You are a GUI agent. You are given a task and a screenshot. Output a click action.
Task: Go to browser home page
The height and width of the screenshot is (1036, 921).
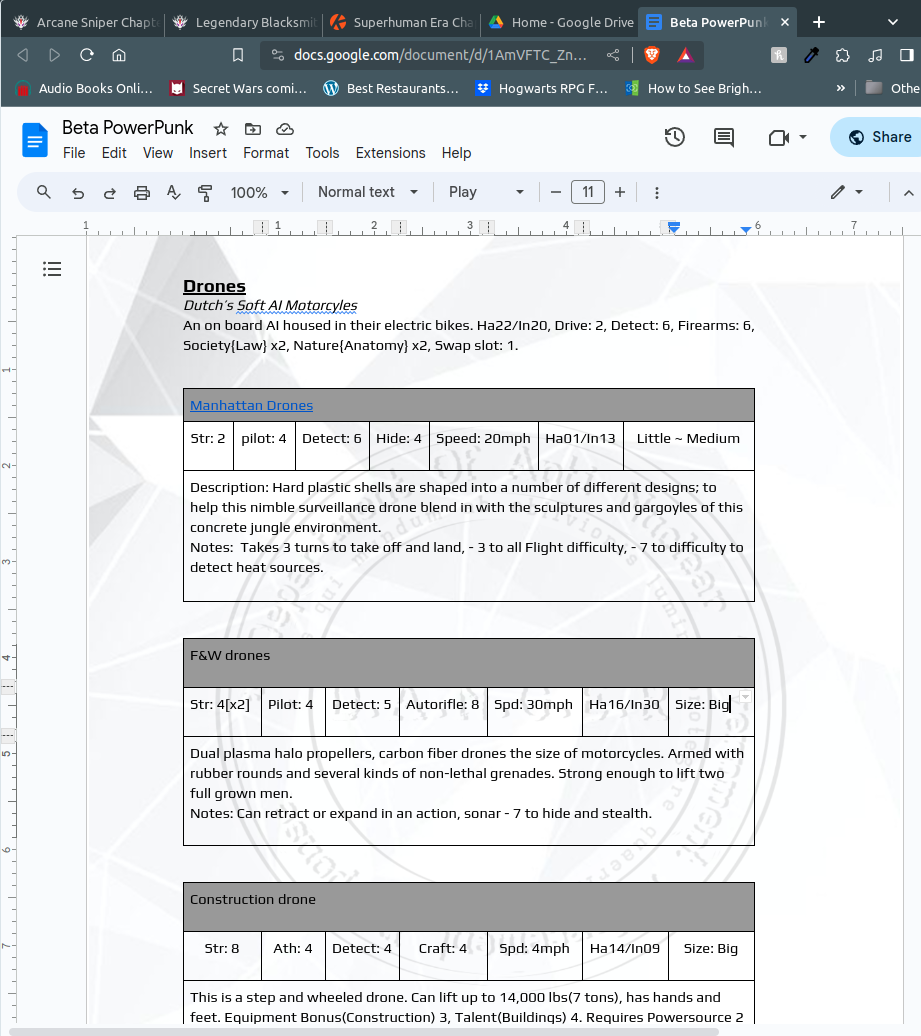[119, 55]
